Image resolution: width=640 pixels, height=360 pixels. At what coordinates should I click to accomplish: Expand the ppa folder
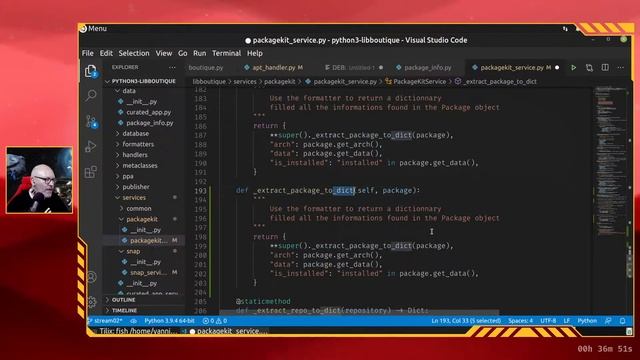pos(128,176)
